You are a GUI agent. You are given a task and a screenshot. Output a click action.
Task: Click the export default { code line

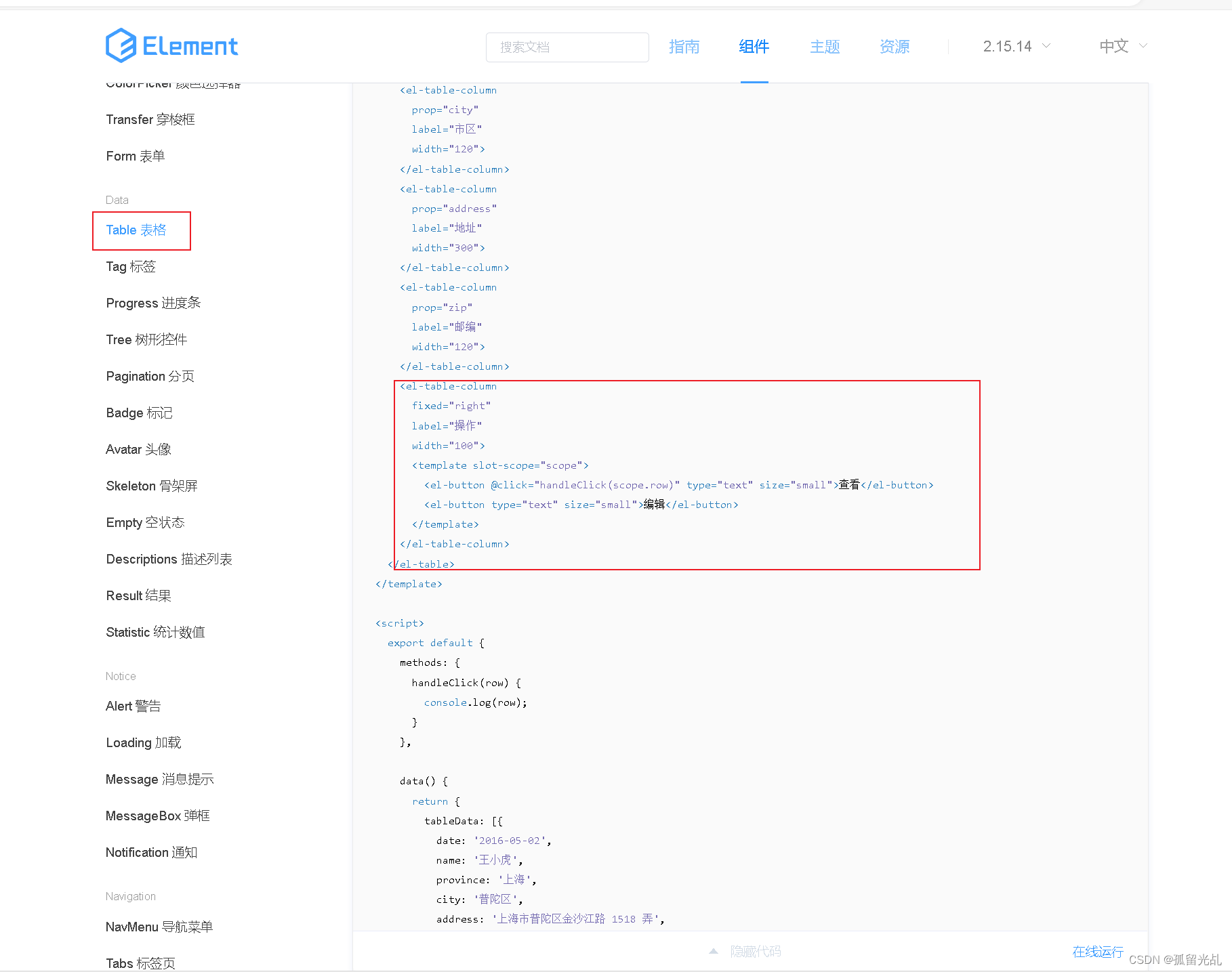pos(436,643)
